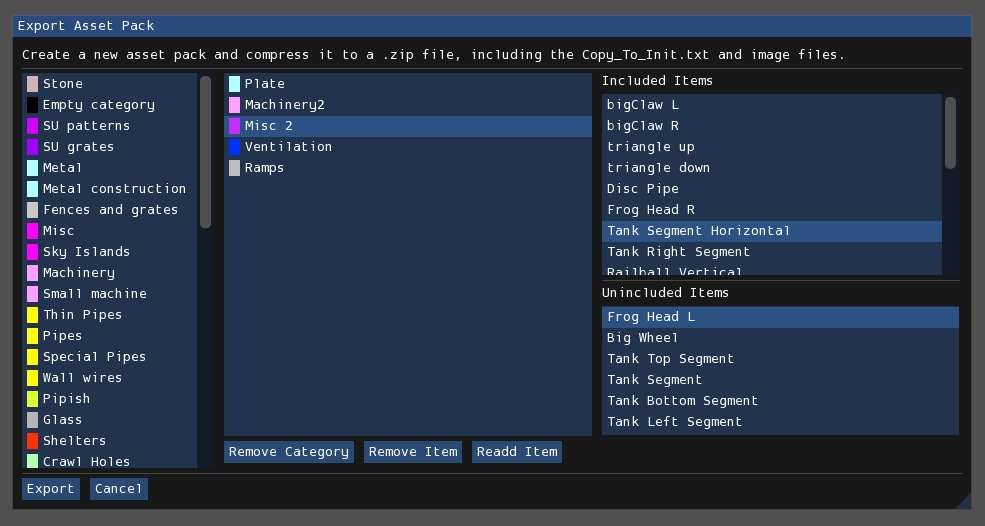
Task: Select Big Wheel in Unincluded Items
Action: [x=780, y=338]
